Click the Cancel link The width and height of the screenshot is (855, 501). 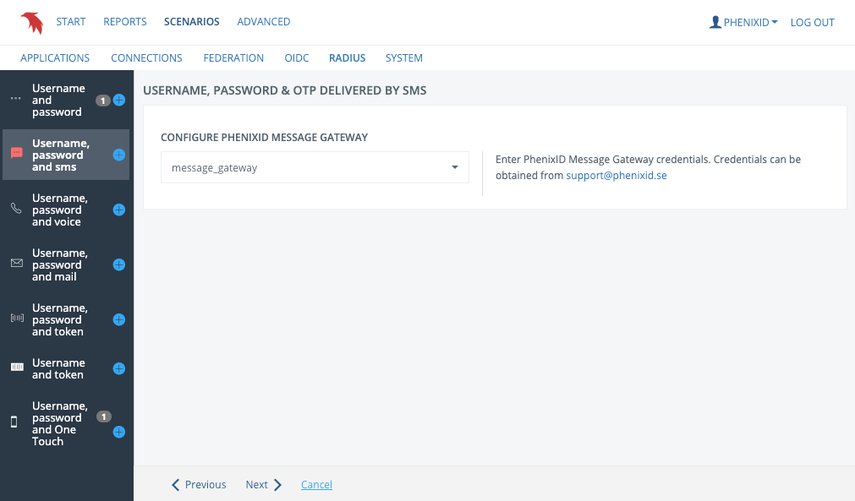pos(316,485)
